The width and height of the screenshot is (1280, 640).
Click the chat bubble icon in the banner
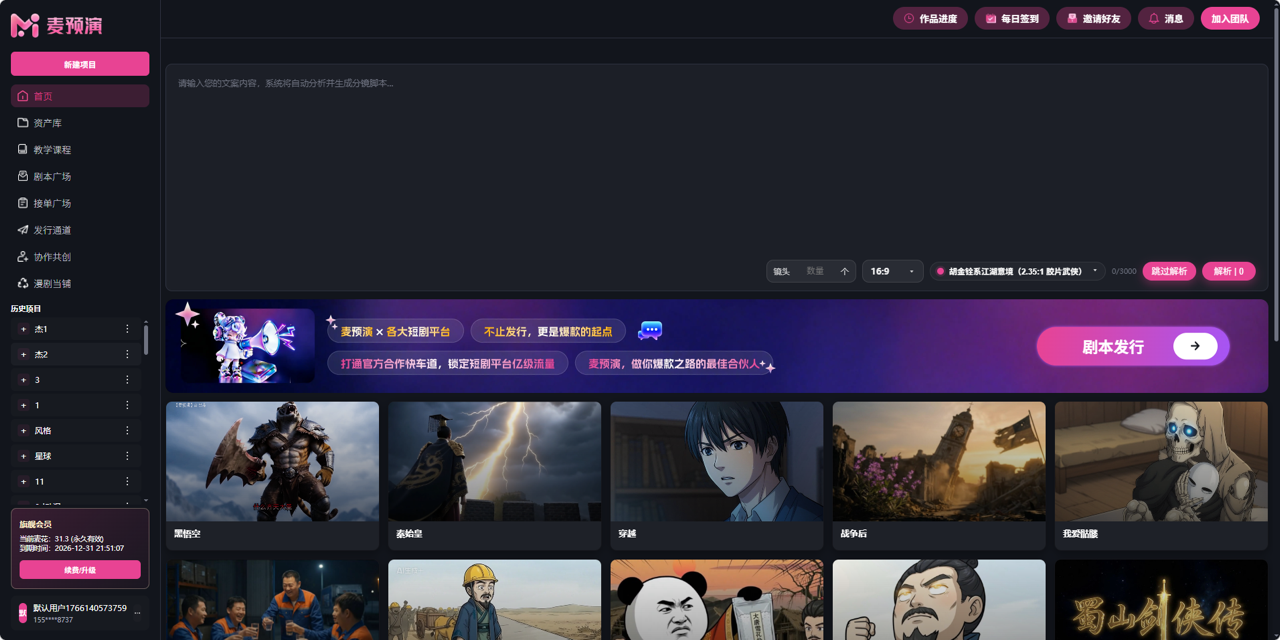[650, 330]
